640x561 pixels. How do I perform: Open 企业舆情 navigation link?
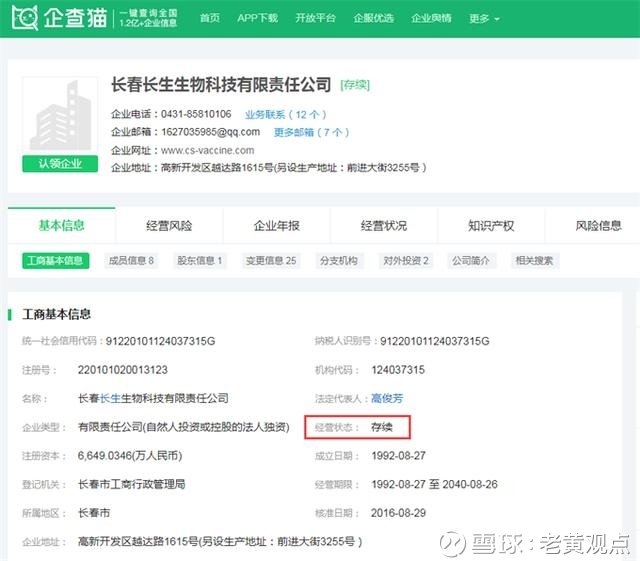coord(431,18)
